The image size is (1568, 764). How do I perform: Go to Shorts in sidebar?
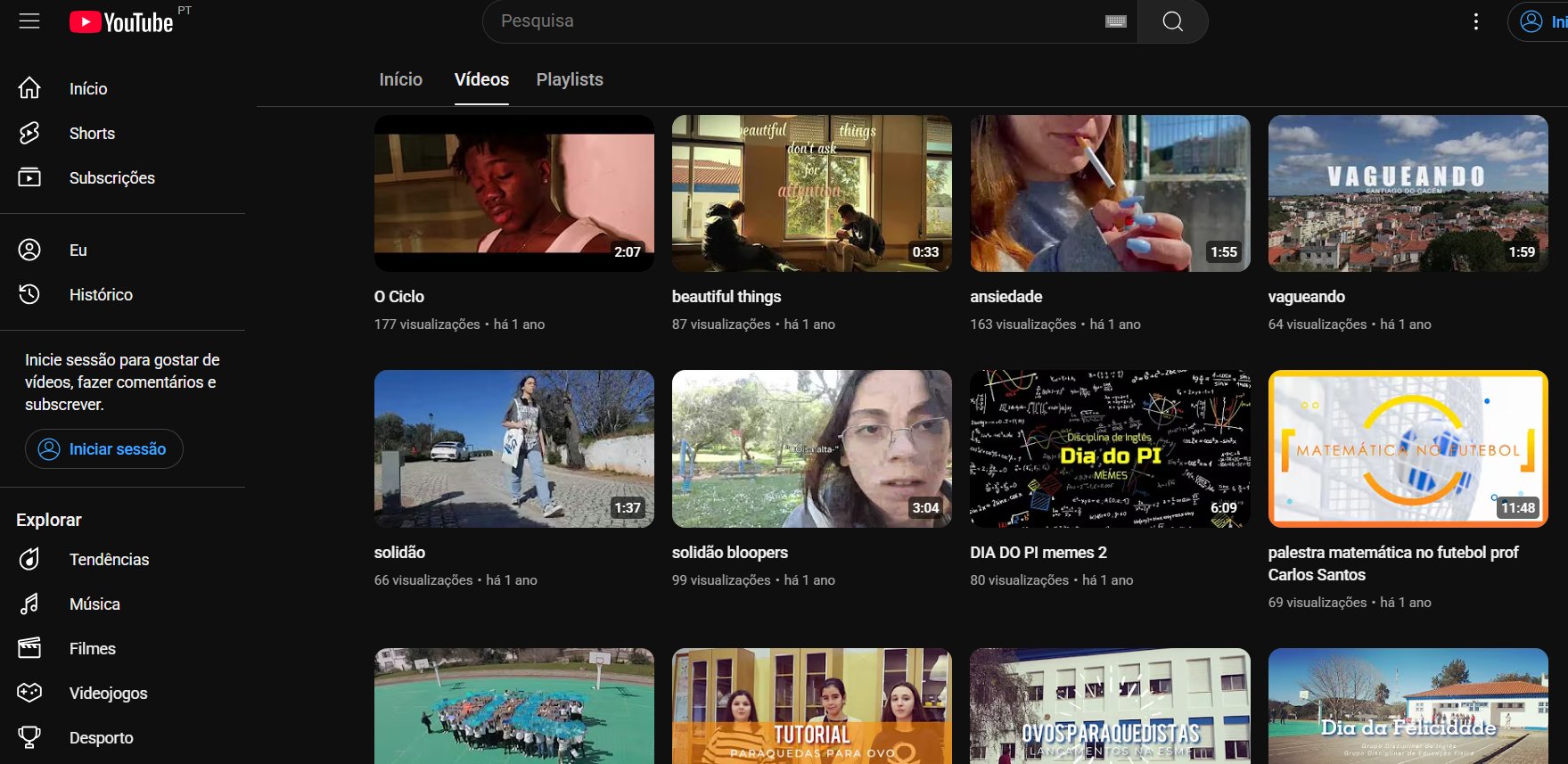[92, 134]
